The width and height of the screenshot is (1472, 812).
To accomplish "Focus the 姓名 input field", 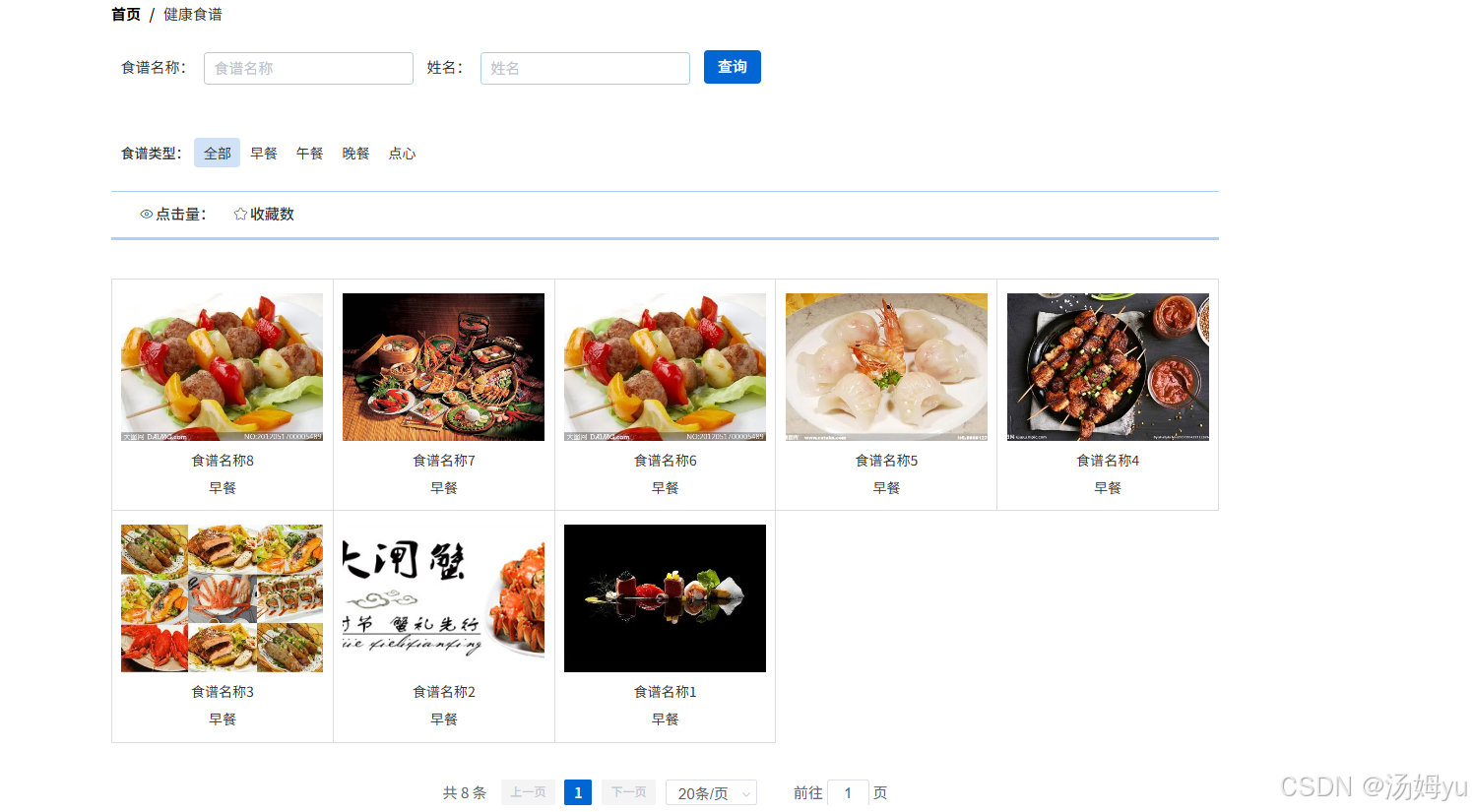I will [585, 68].
